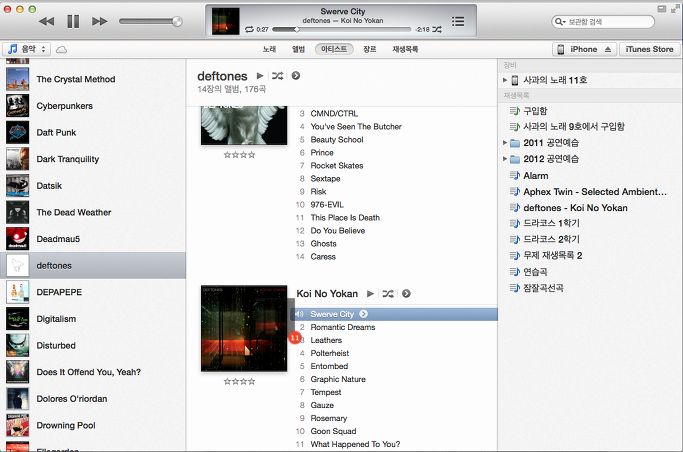The image size is (683, 452).
Task: Switch to the 장르 tab
Action: coord(369,49)
